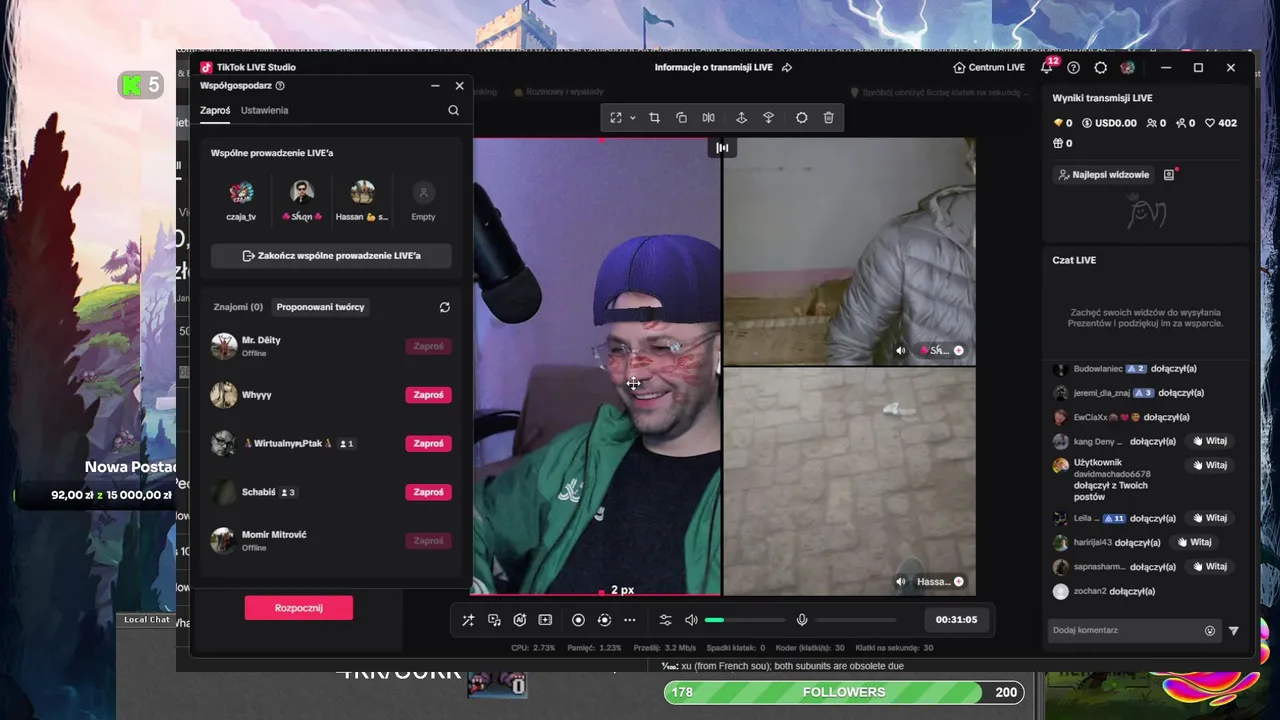
Task: Welcome Leila with Witaj button
Action: click(1209, 518)
